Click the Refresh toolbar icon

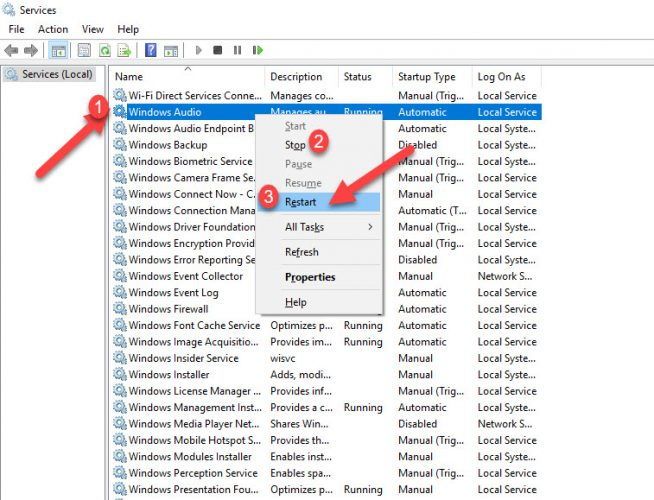(105, 50)
